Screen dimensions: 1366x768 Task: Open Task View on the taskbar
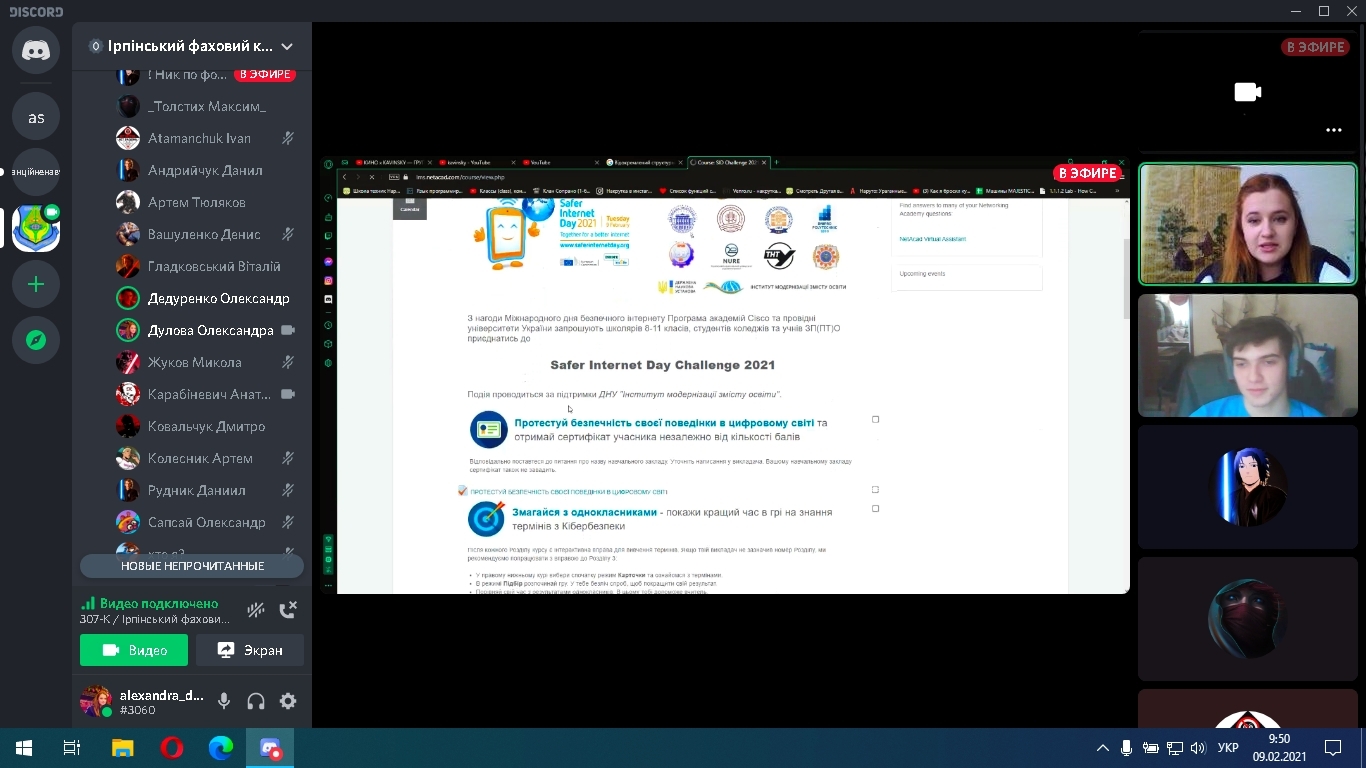[x=72, y=748]
